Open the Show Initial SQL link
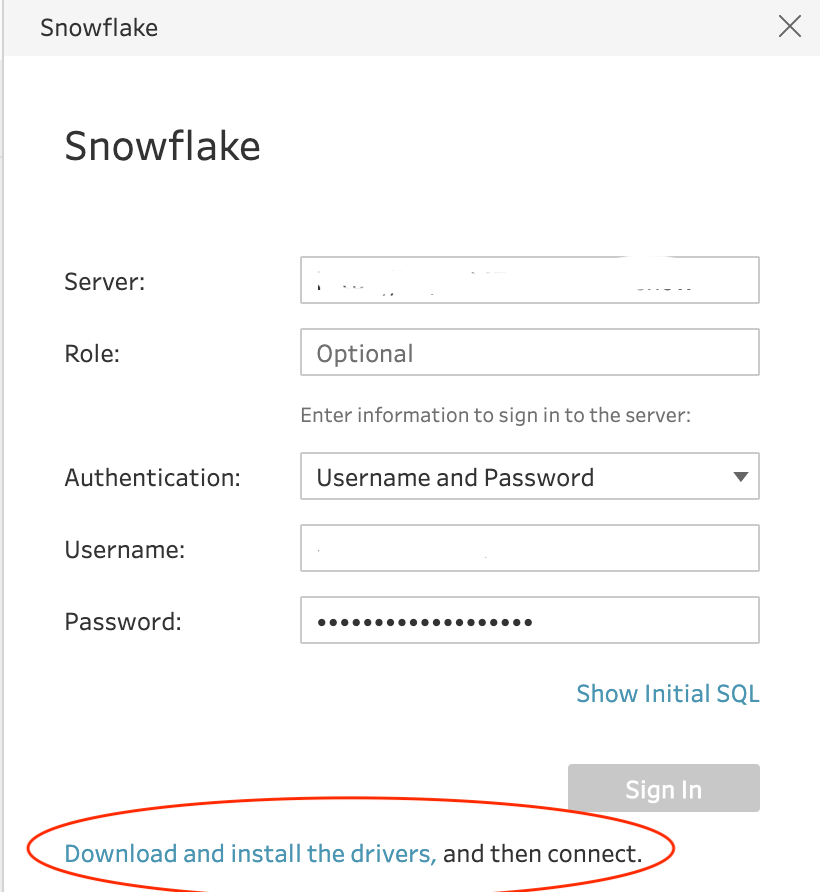The image size is (820, 892). 668,694
